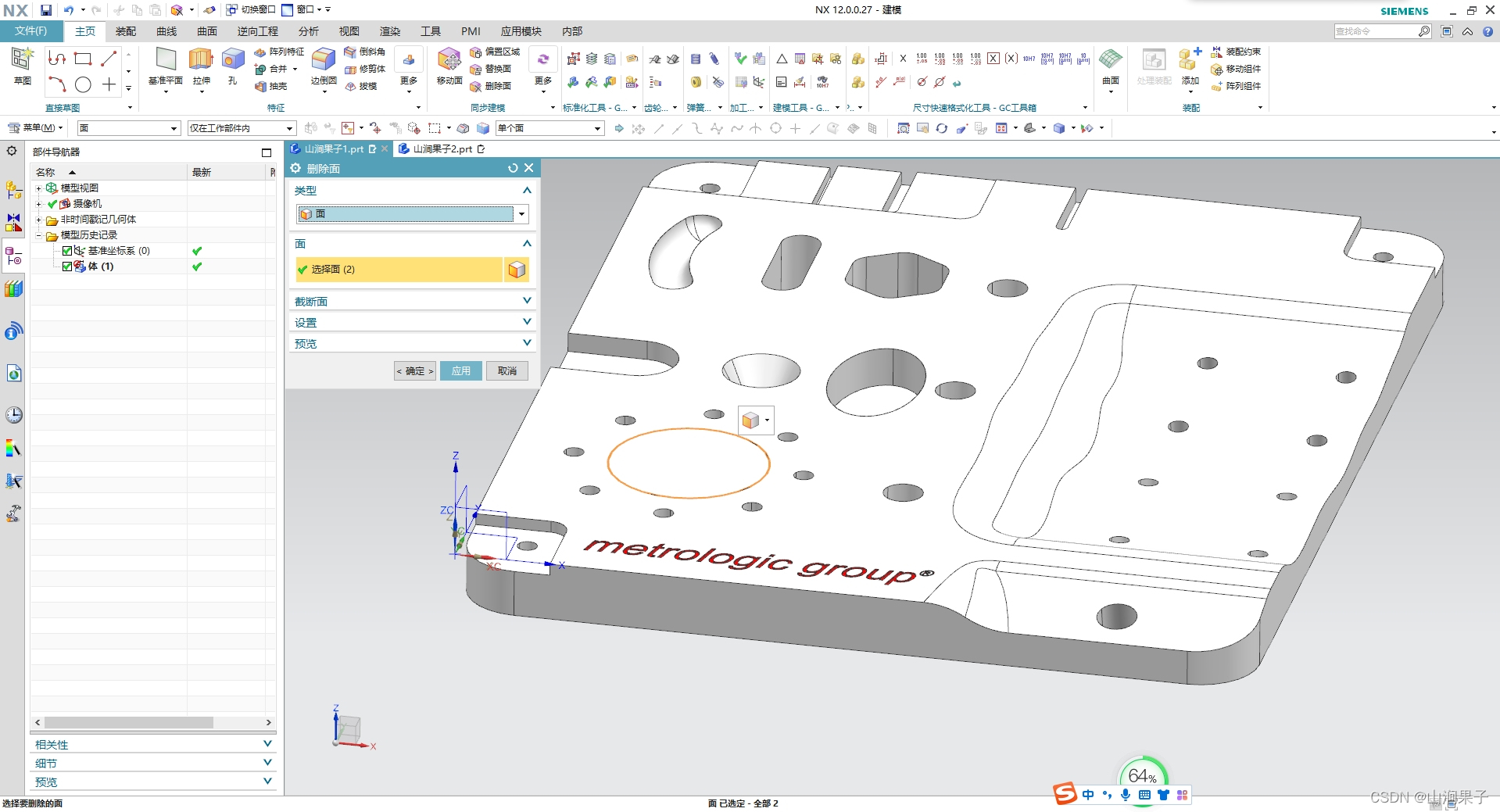Open the 类型 combo box showing 面
The height and width of the screenshot is (812, 1500).
(412, 213)
